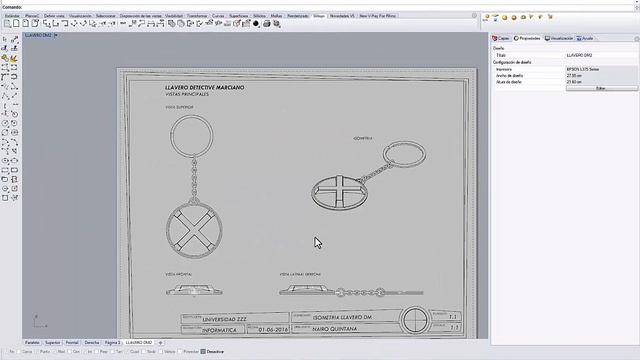The image size is (640, 360).
Task: Select the INFORMATICA title block text
Action: (219, 330)
